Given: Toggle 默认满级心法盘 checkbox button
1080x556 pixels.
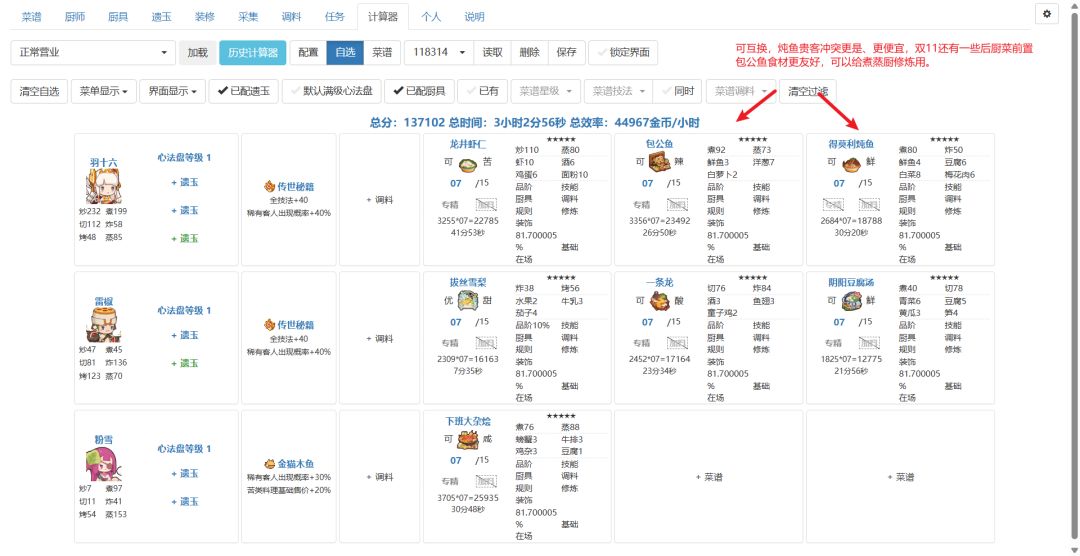Looking at the screenshot, I should 331,91.
